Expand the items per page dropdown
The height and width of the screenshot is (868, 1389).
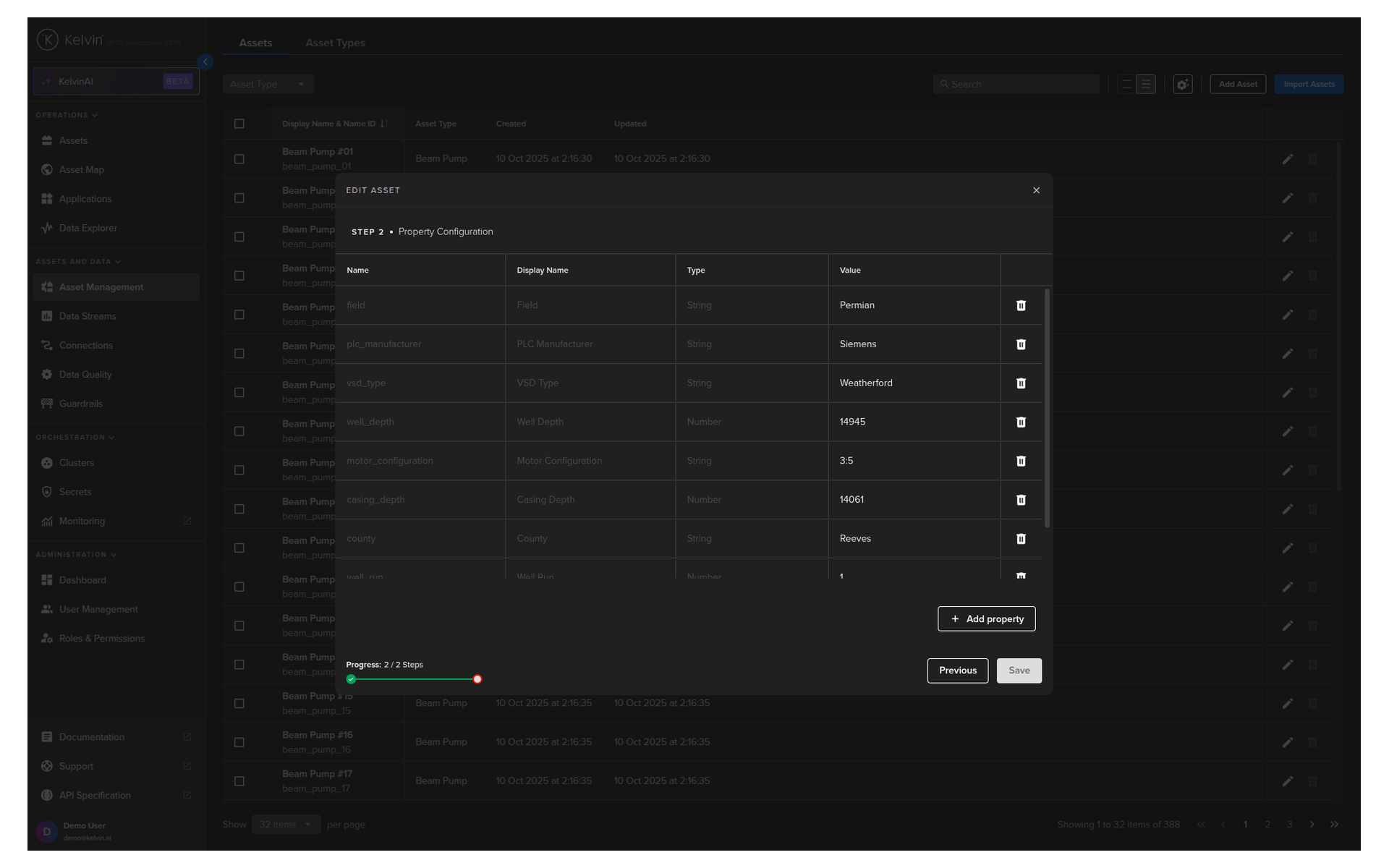pyautogui.click(x=286, y=825)
